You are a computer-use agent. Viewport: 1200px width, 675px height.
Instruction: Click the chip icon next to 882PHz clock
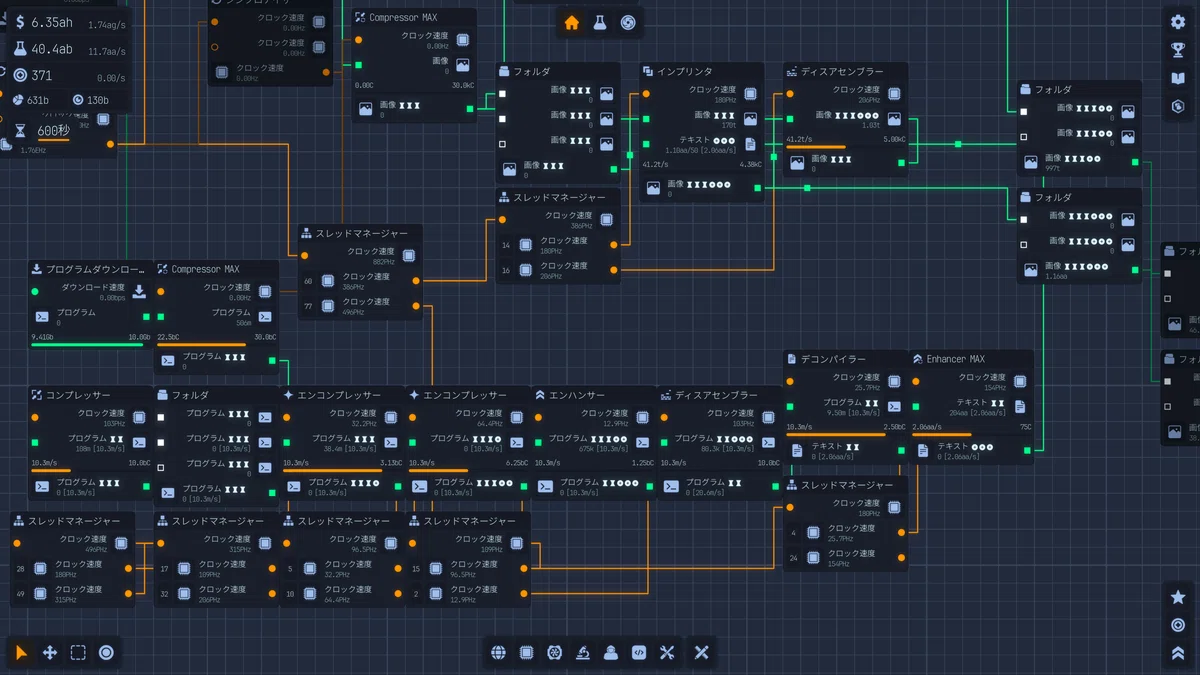[x=409, y=255]
